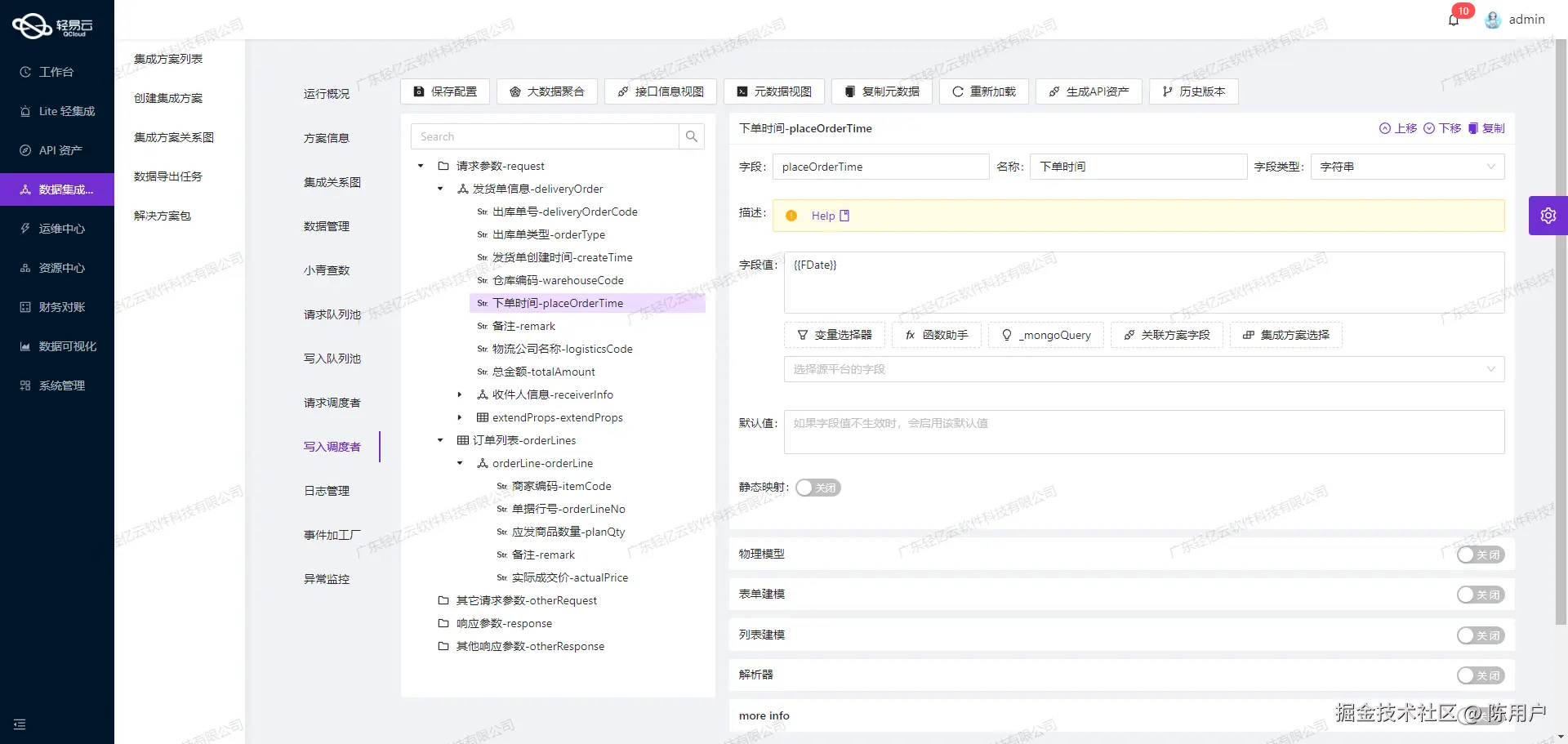Select 日志管理 from the scheme menu
Viewport: 1568px width, 744px height.
coord(327,490)
